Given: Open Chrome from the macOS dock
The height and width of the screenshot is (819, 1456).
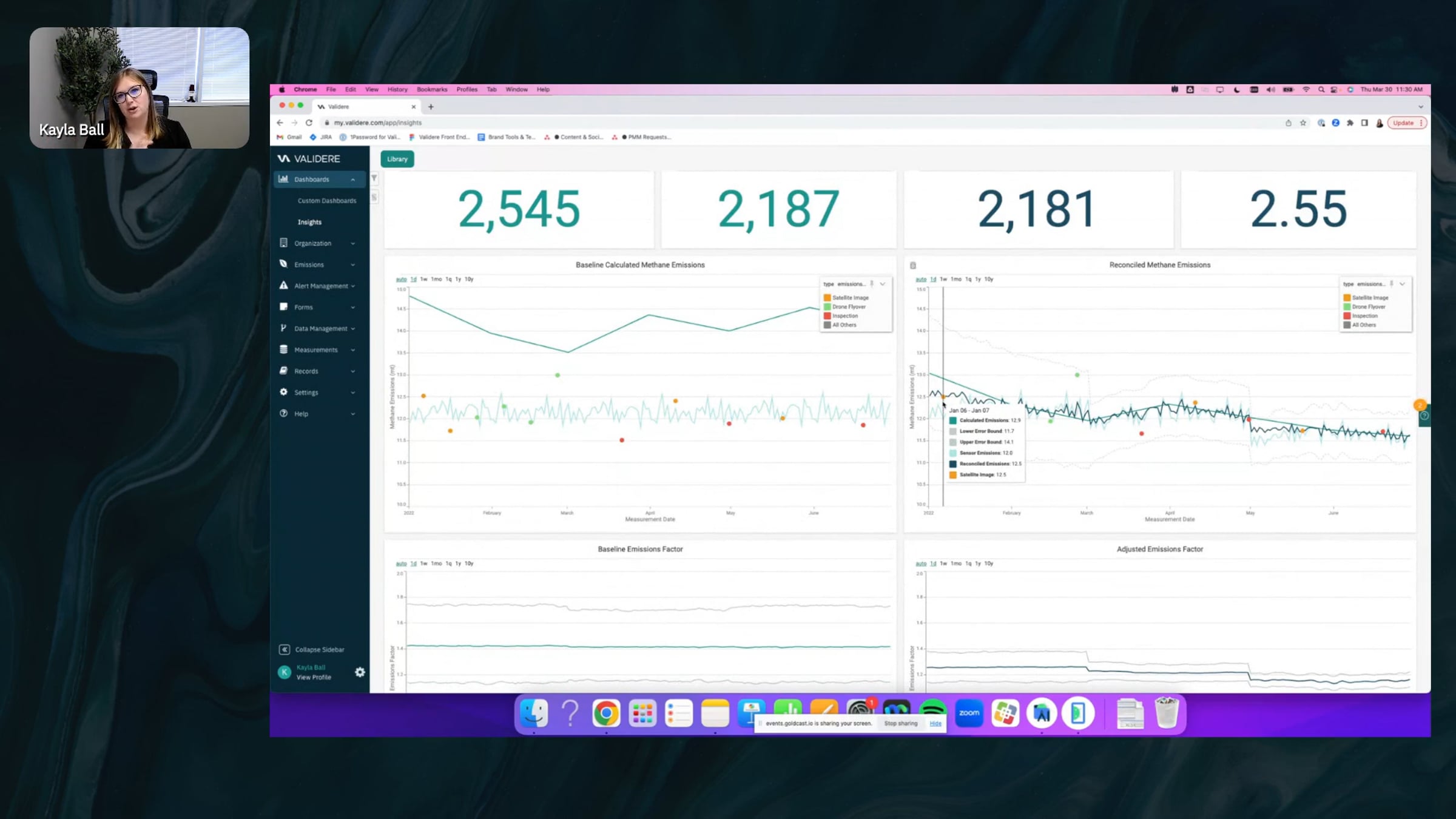Looking at the screenshot, I should coord(606,713).
